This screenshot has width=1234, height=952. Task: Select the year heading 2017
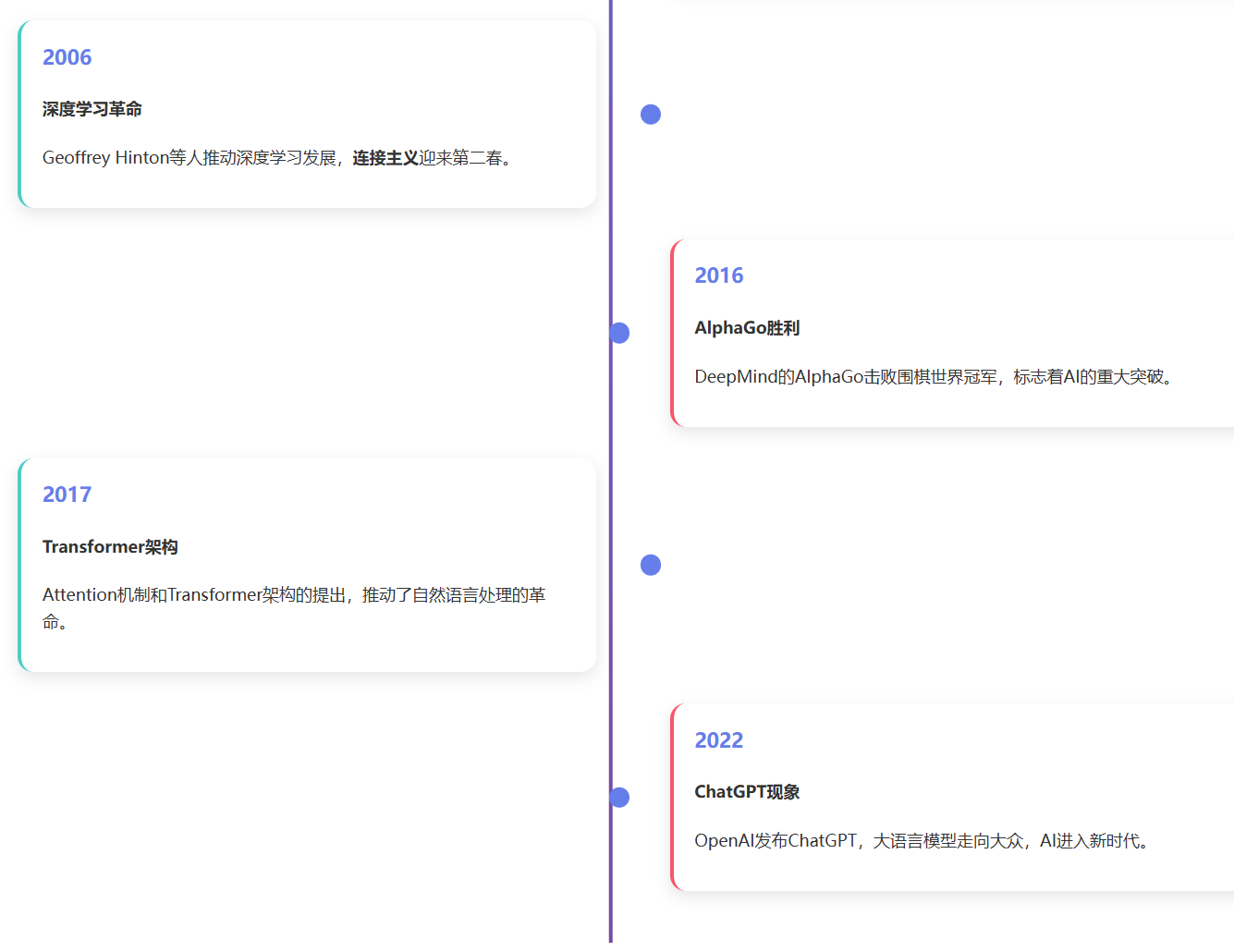pos(67,494)
